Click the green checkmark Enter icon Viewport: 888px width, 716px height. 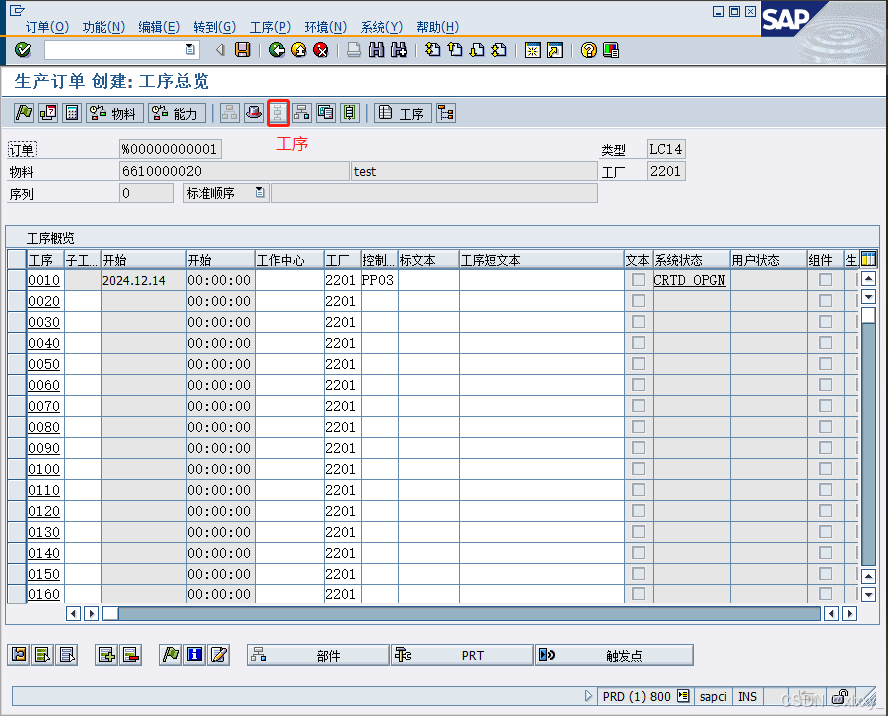(23, 50)
